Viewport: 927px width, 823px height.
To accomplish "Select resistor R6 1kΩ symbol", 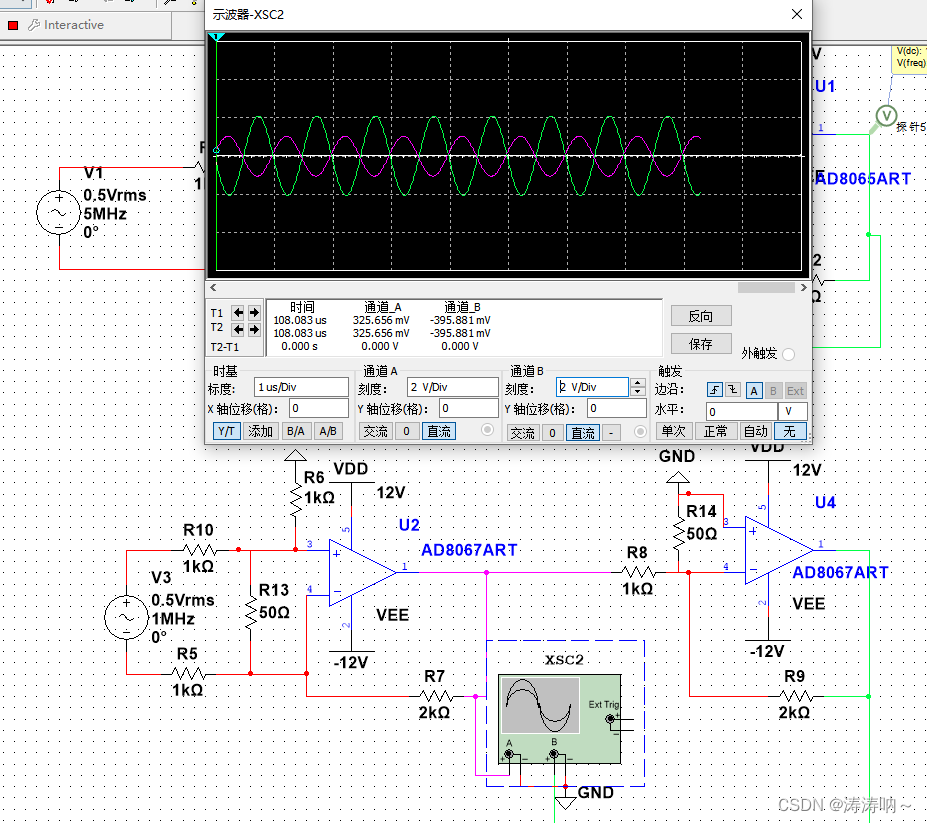I will (x=296, y=500).
